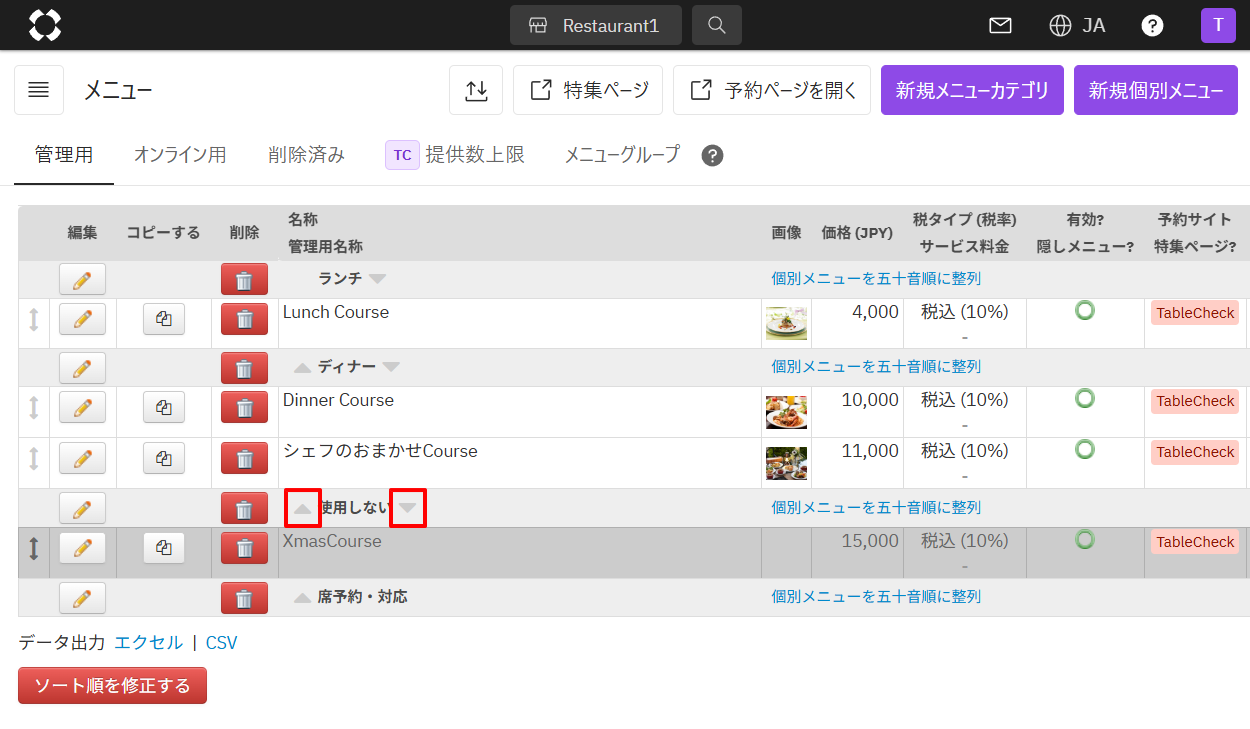Click 予約ページを開く button
1250x729 pixels.
pyautogui.click(x=772, y=90)
